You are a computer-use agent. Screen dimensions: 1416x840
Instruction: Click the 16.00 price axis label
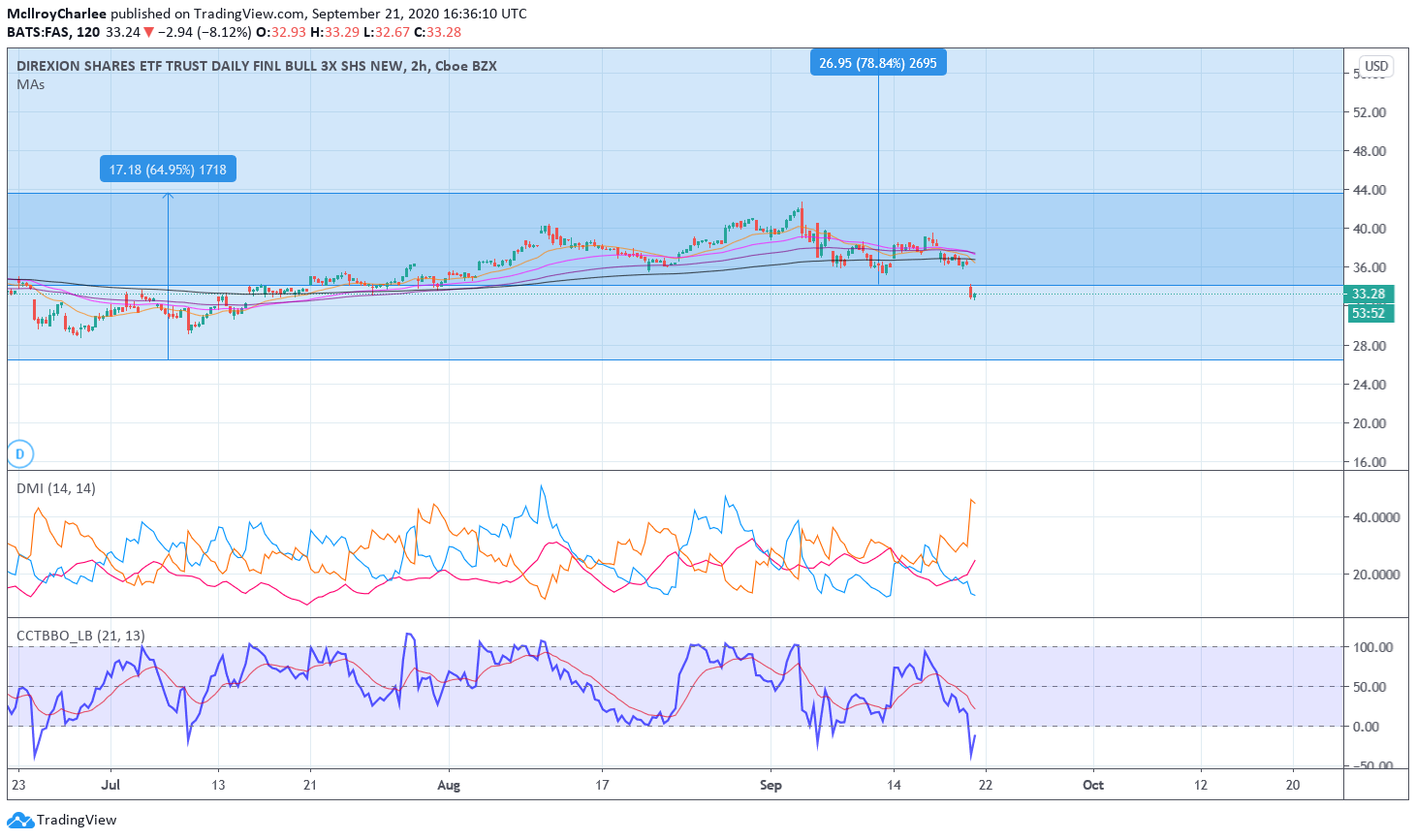pyautogui.click(x=1369, y=462)
